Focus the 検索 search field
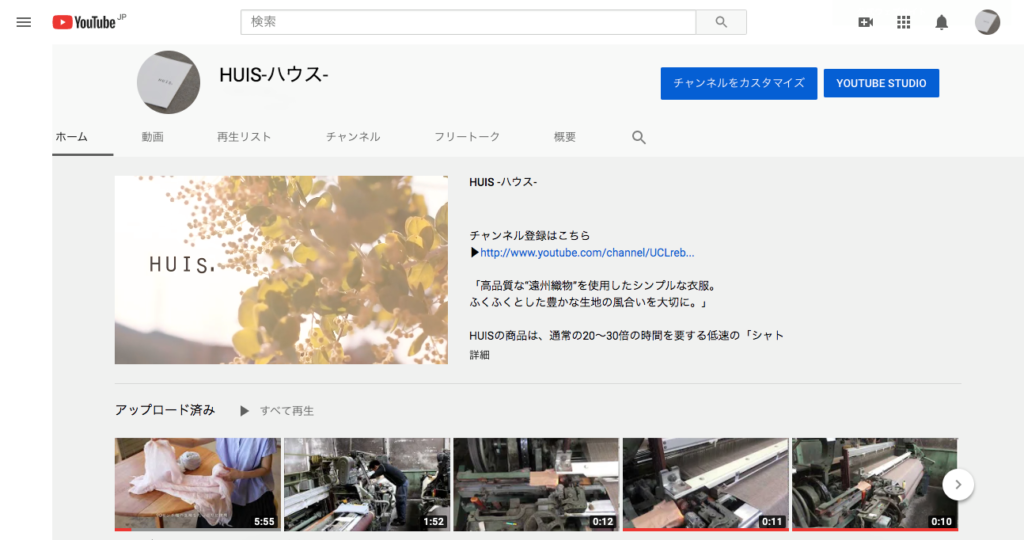1024x540 pixels. point(468,22)
